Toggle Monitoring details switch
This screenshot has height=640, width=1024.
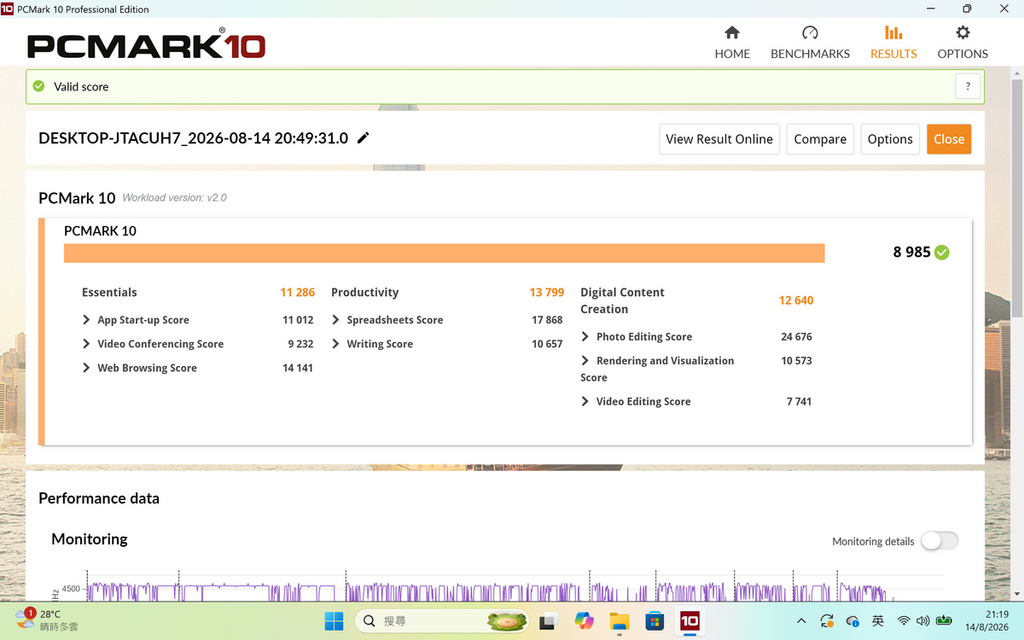pos(940,541)
